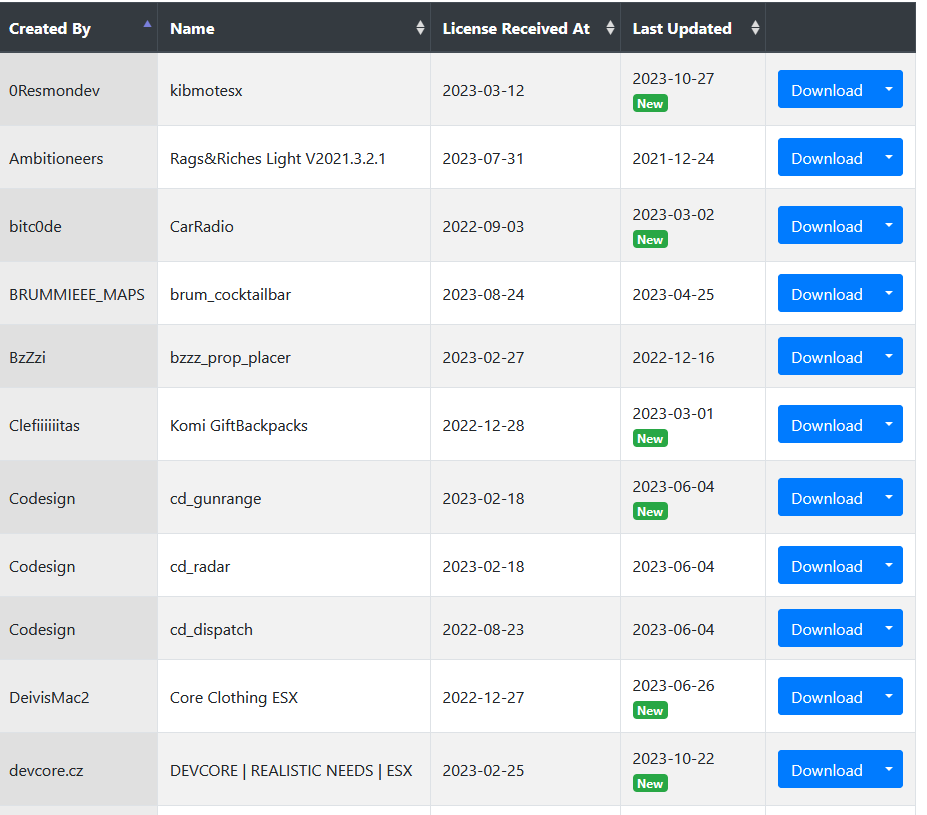
Task: Download the CarRadio asset
Action: 826,226
